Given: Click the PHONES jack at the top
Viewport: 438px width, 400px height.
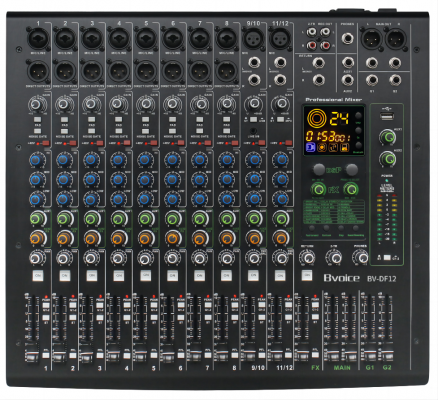Looking at the screenshot, I should pyautogui.click(x=347, y=38).
